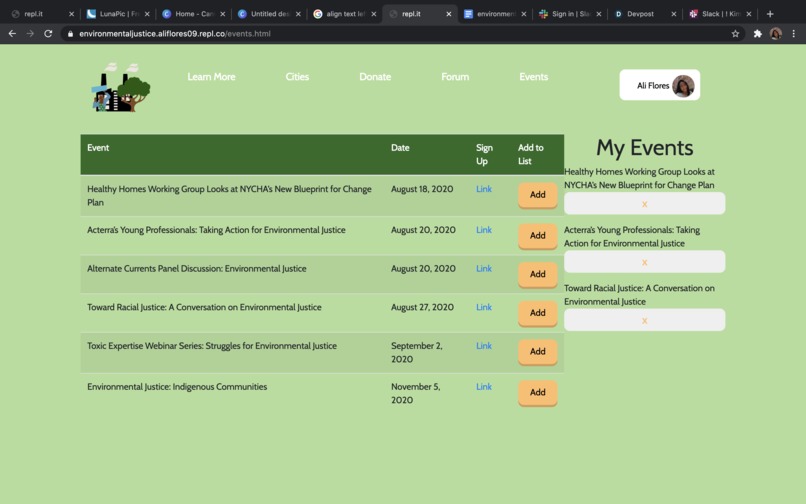The image size is (806, 504).
Task: Open the Cities nav item
Action: (297, 77)
